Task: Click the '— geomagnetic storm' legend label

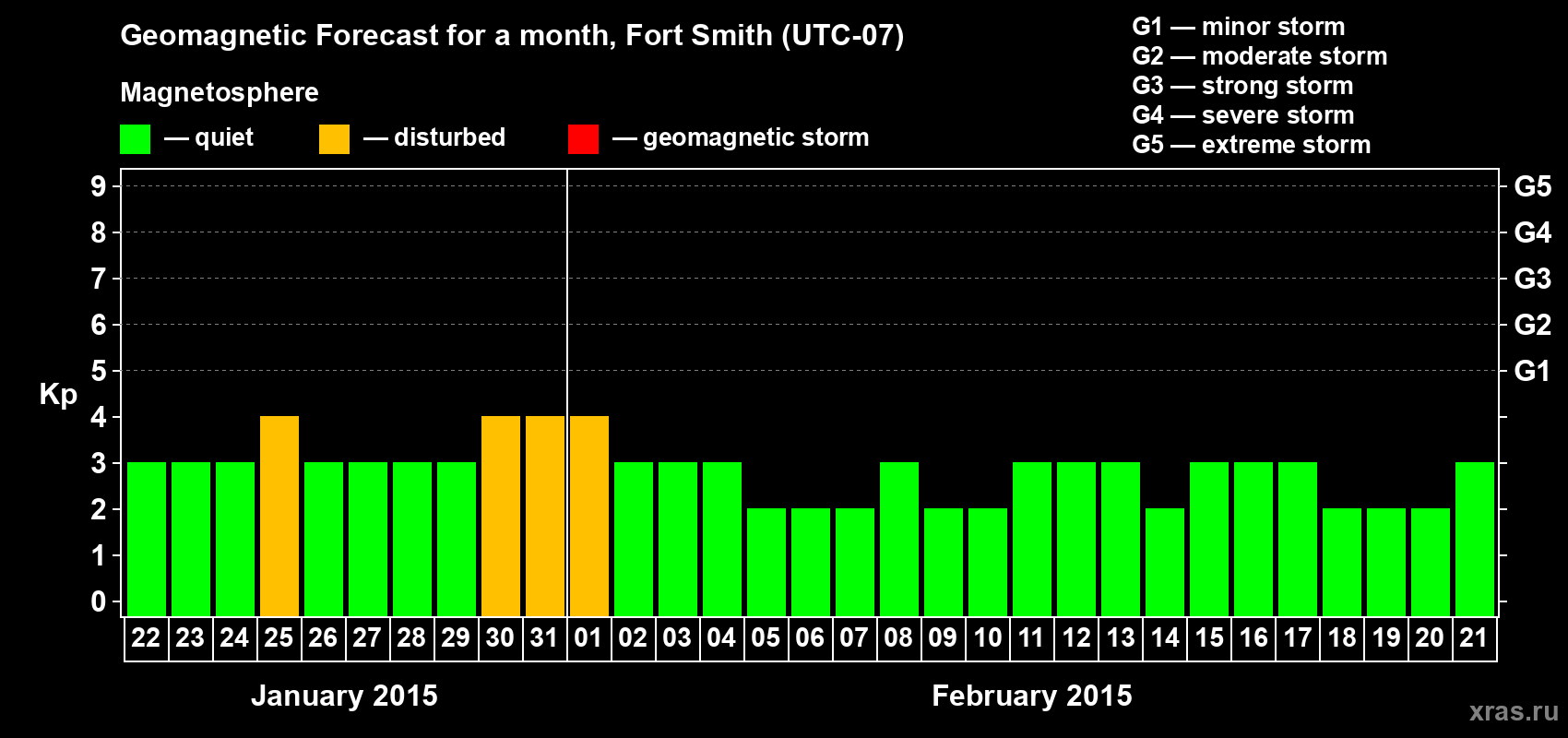Action: pyautogui.click(x=741, y=137)
